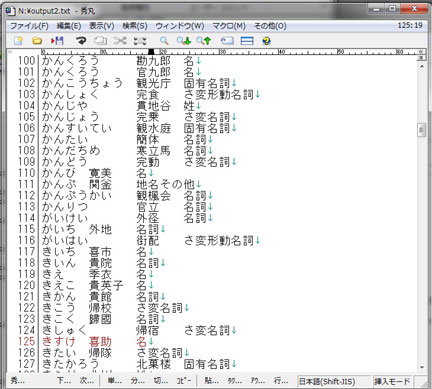Click 貴英子 on line 120
Viewport: 432px width, 389px height.
[106, 285]
